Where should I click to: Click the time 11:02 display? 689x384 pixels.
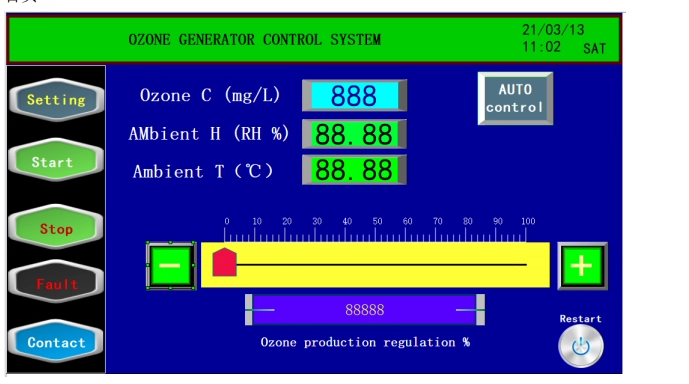541,47
